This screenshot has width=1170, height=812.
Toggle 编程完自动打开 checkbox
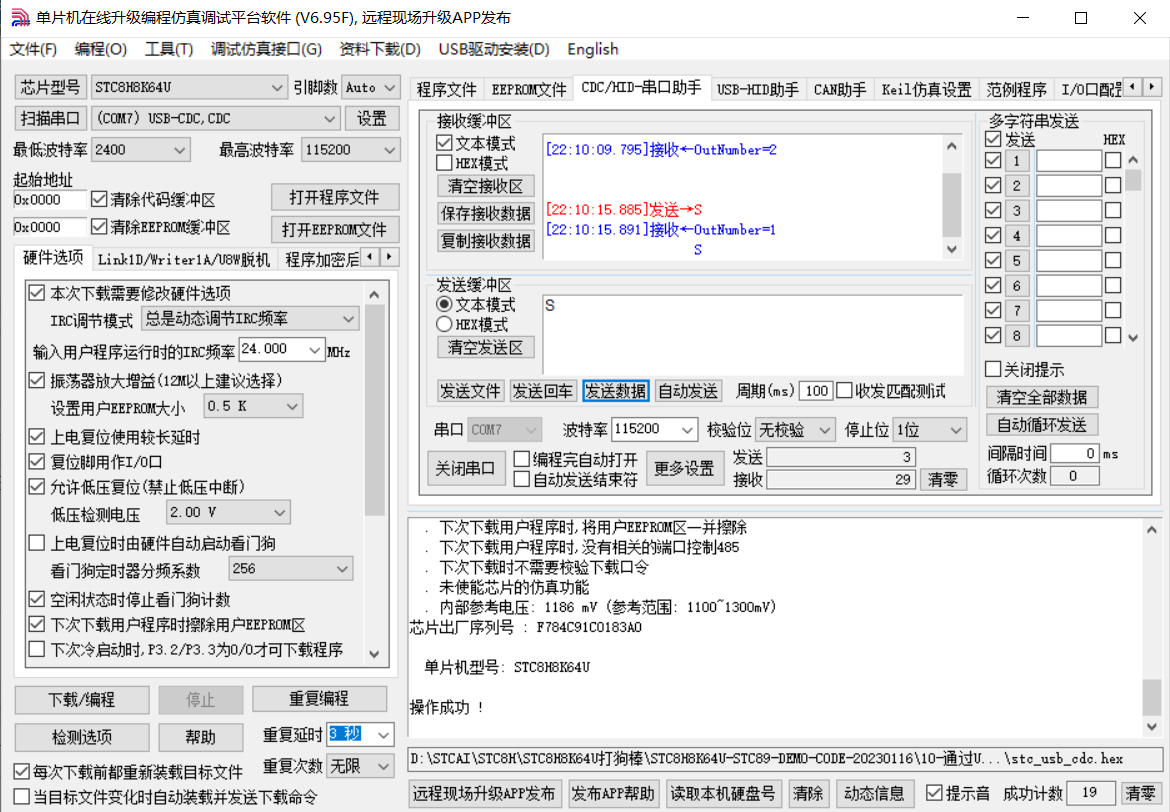click(522, 459)
